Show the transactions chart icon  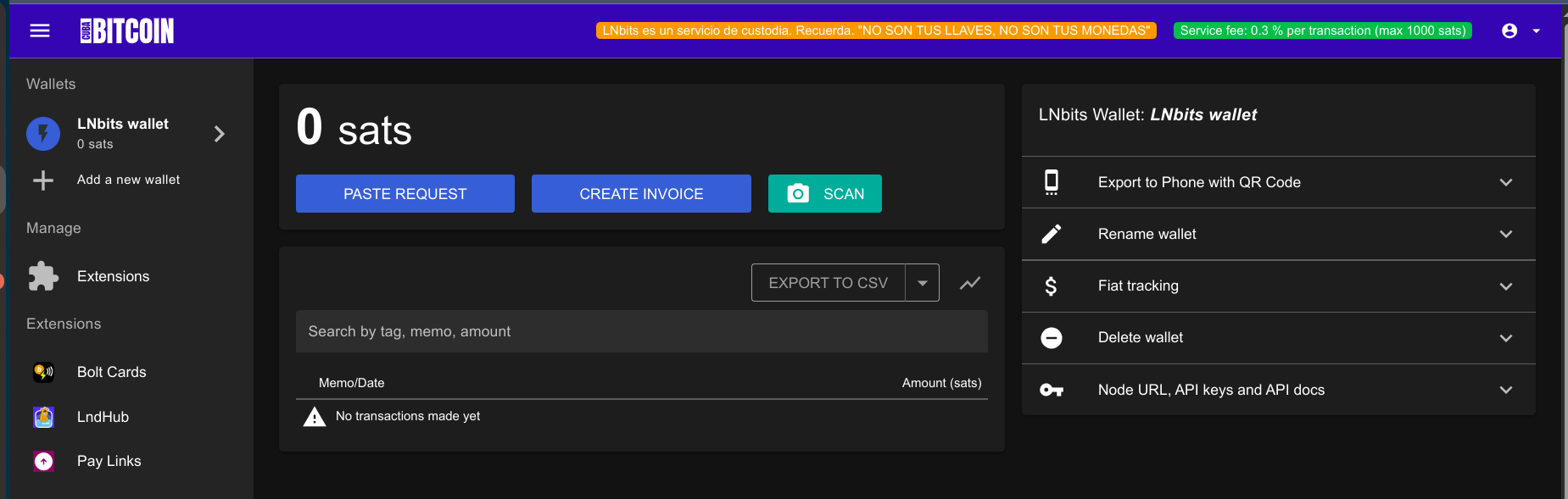click(970, 283)
